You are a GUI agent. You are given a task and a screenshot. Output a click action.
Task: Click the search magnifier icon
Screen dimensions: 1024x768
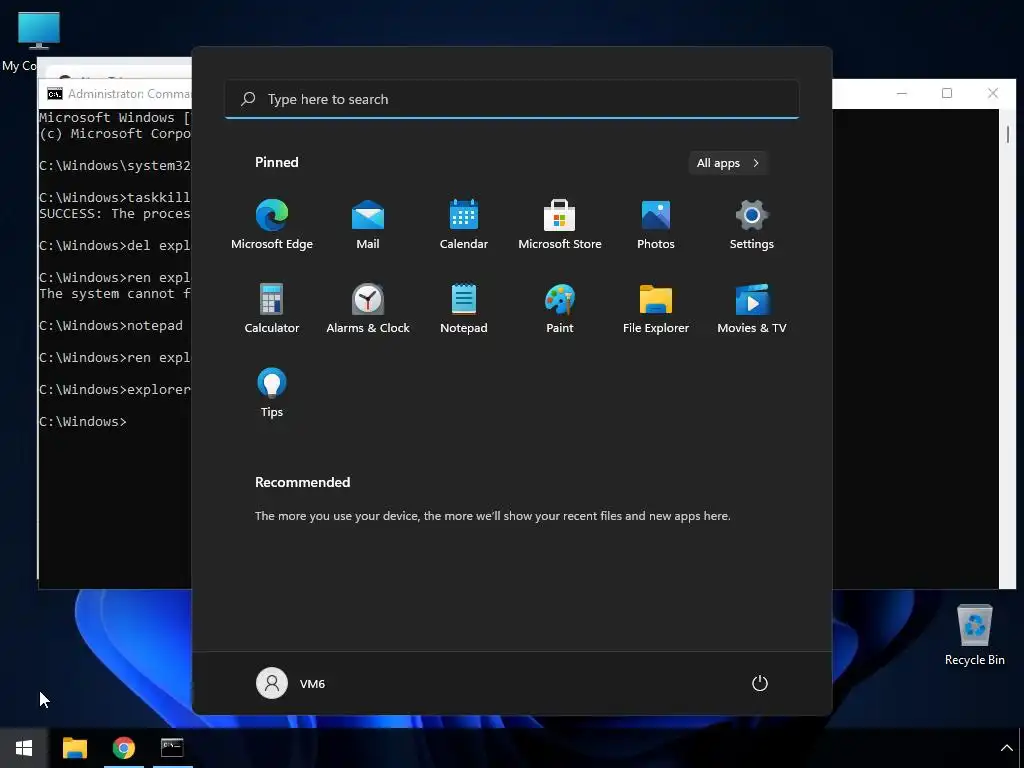click(248, 99)
